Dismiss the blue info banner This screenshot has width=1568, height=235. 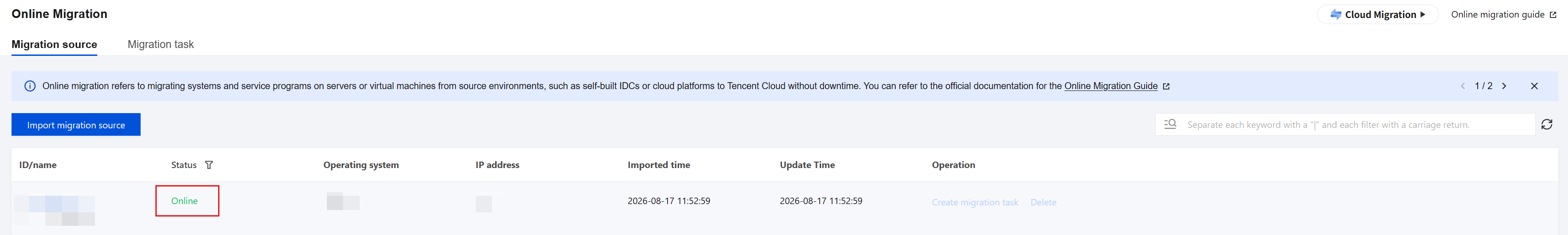tap(1534, 86)
